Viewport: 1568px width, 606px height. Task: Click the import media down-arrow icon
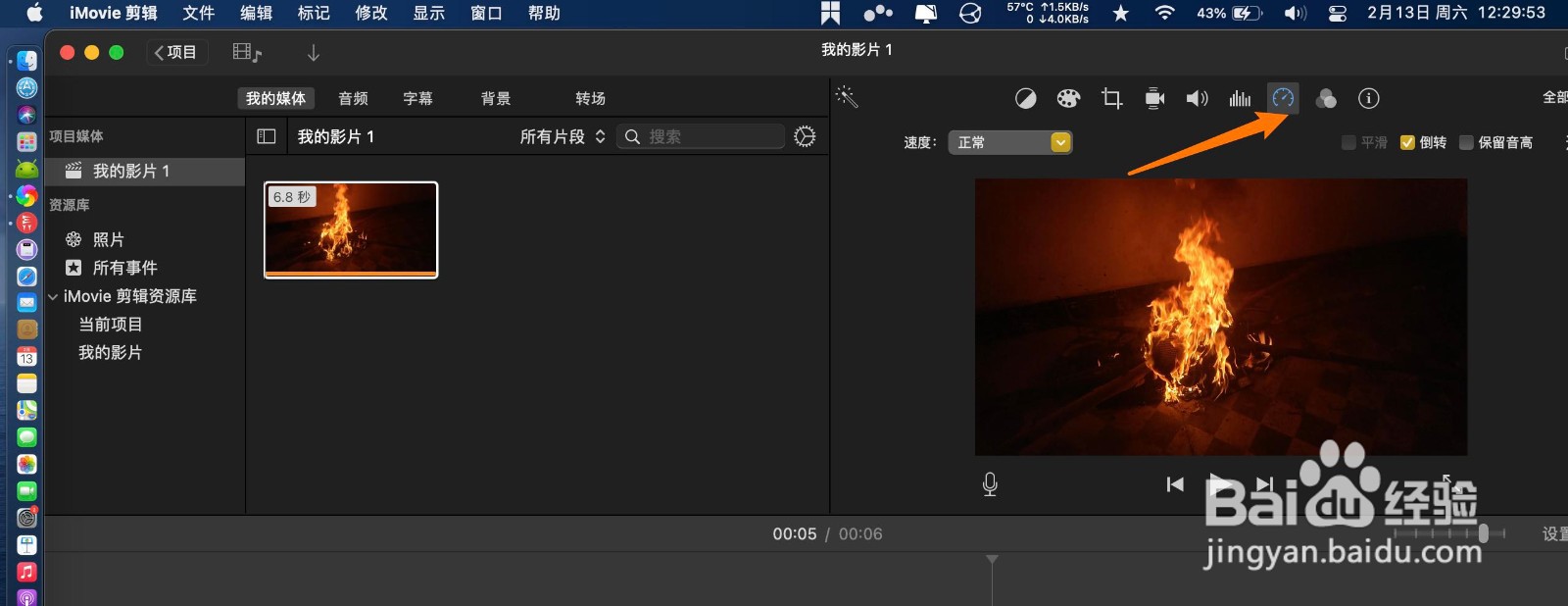tap(314, 53)
